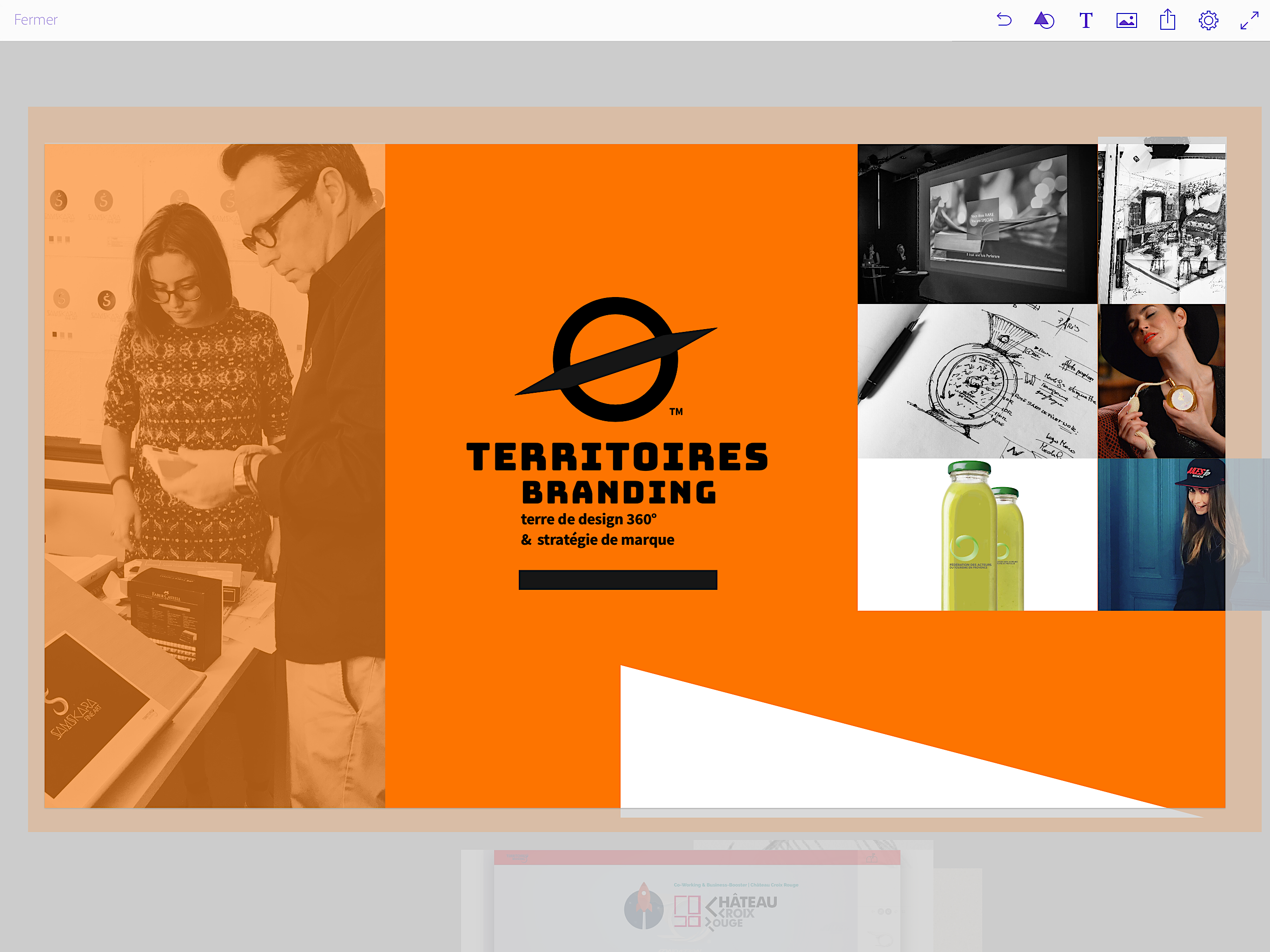Tap the Fermer close button
Screen dimensions: 1270x952
point(36,20)
